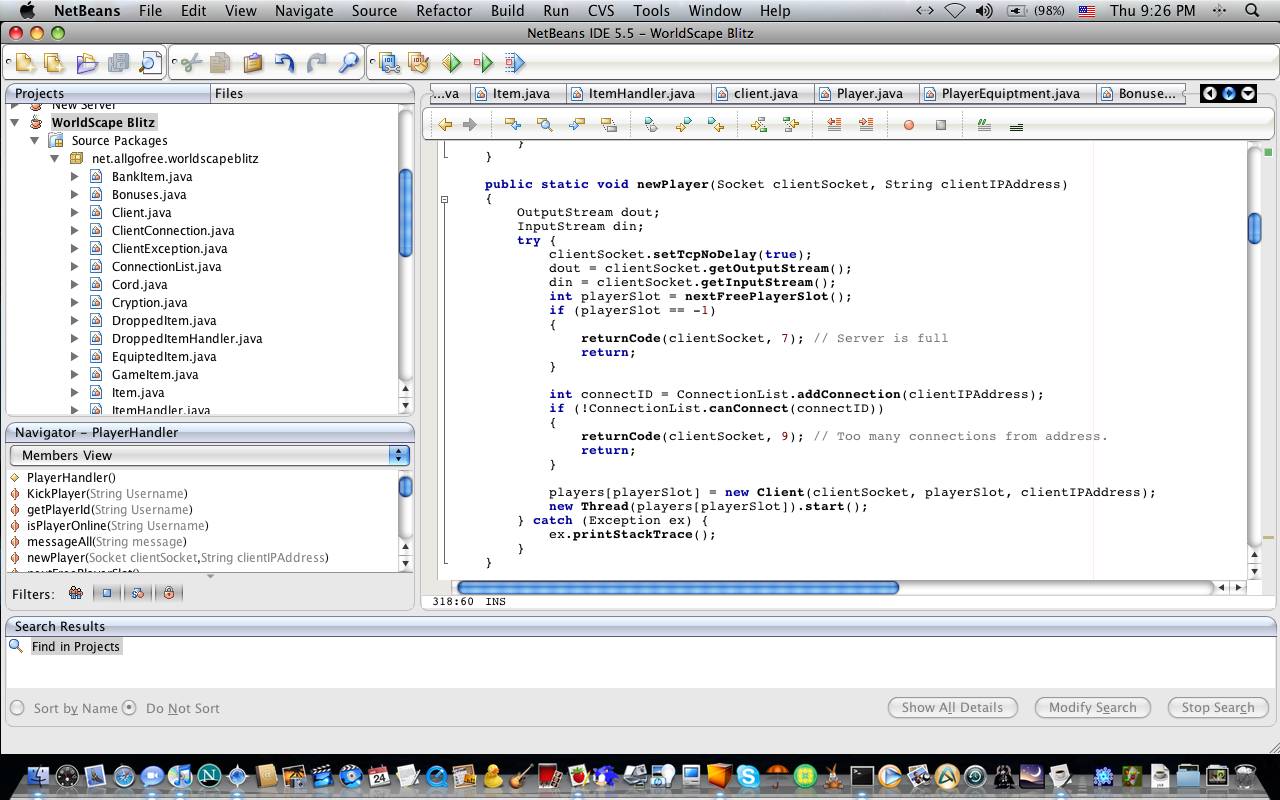Click the horizontal scrollbar of the editor
Screen dimensions: 1280x800
[x=677, y=587]
